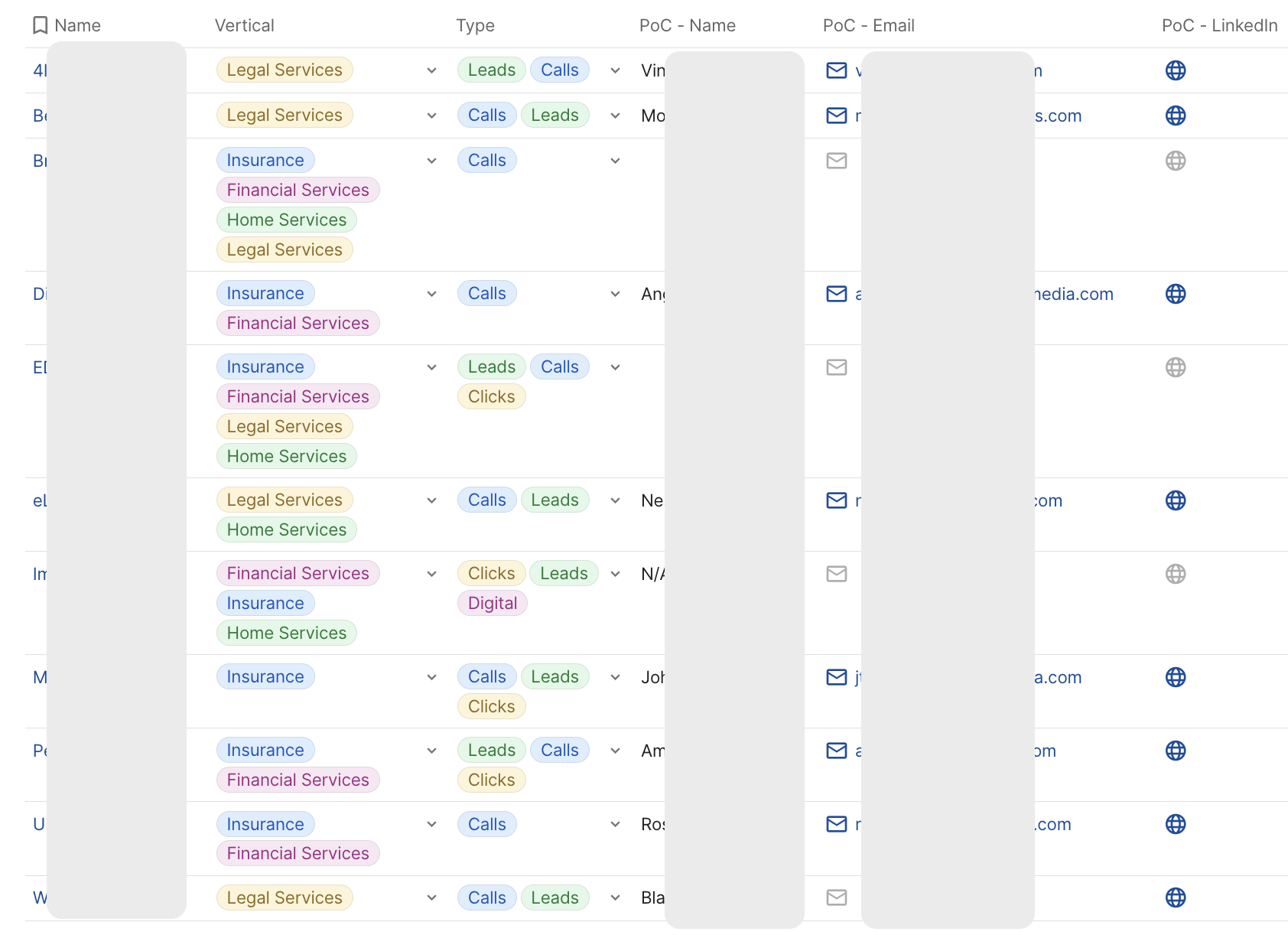The image size is (1288, 935).
Task: Open the record link beginning with eL
Action: [x=39, y=500]
